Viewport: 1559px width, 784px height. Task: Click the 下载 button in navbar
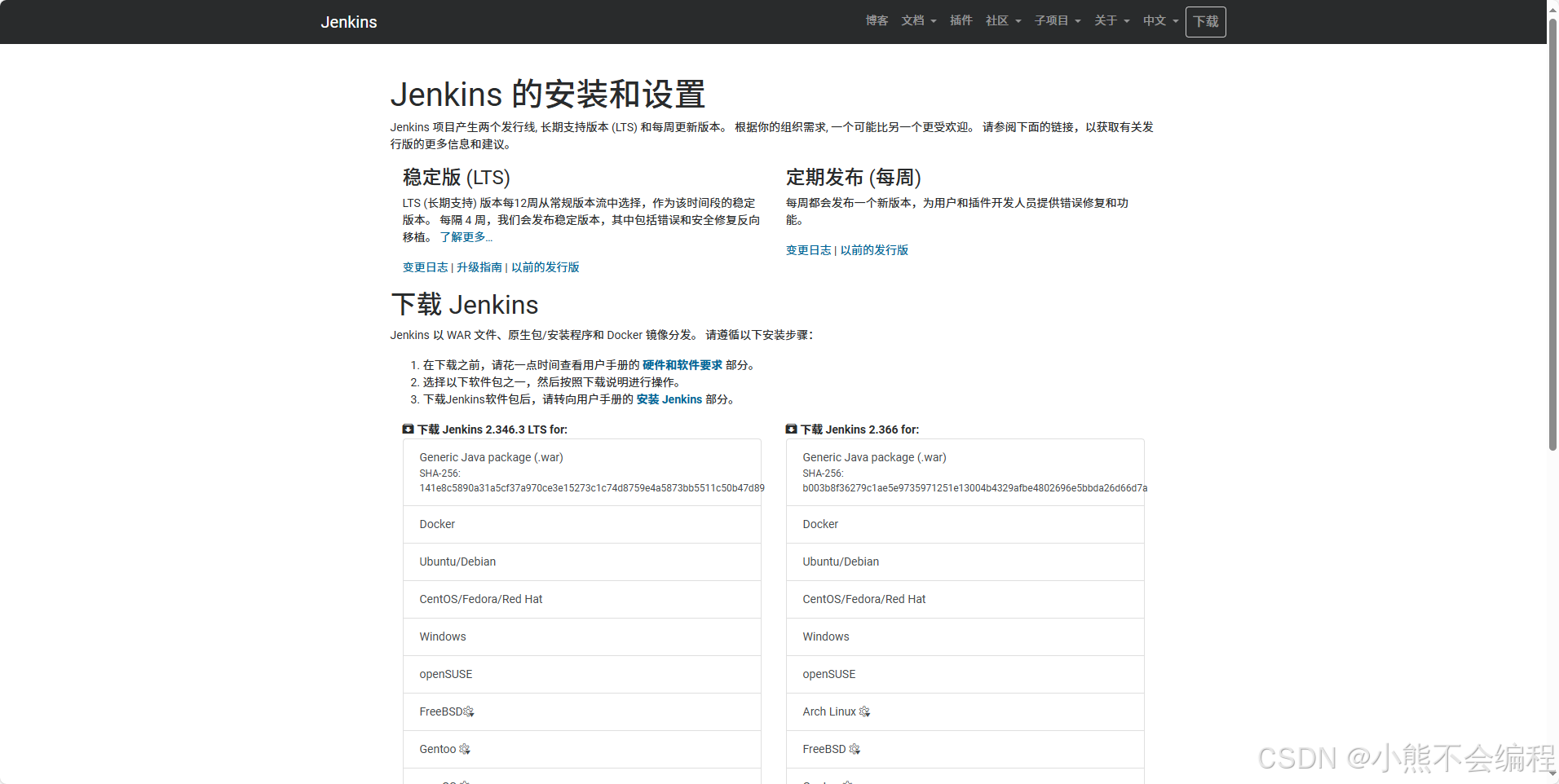point(1205,22)
